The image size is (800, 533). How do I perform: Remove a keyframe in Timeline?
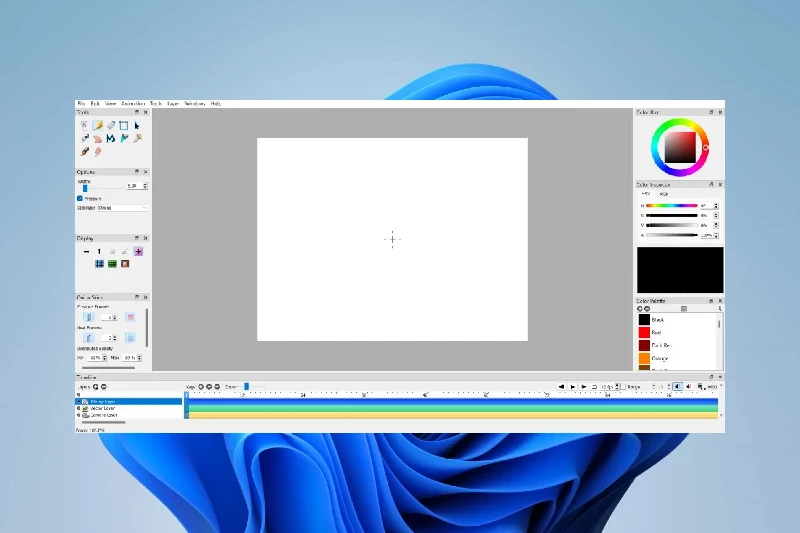click(x=209, y=387)
